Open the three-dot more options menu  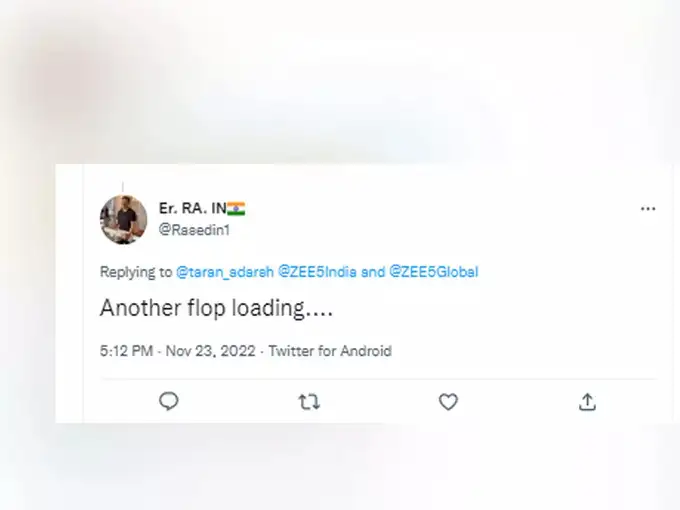[x=648, y=209]
